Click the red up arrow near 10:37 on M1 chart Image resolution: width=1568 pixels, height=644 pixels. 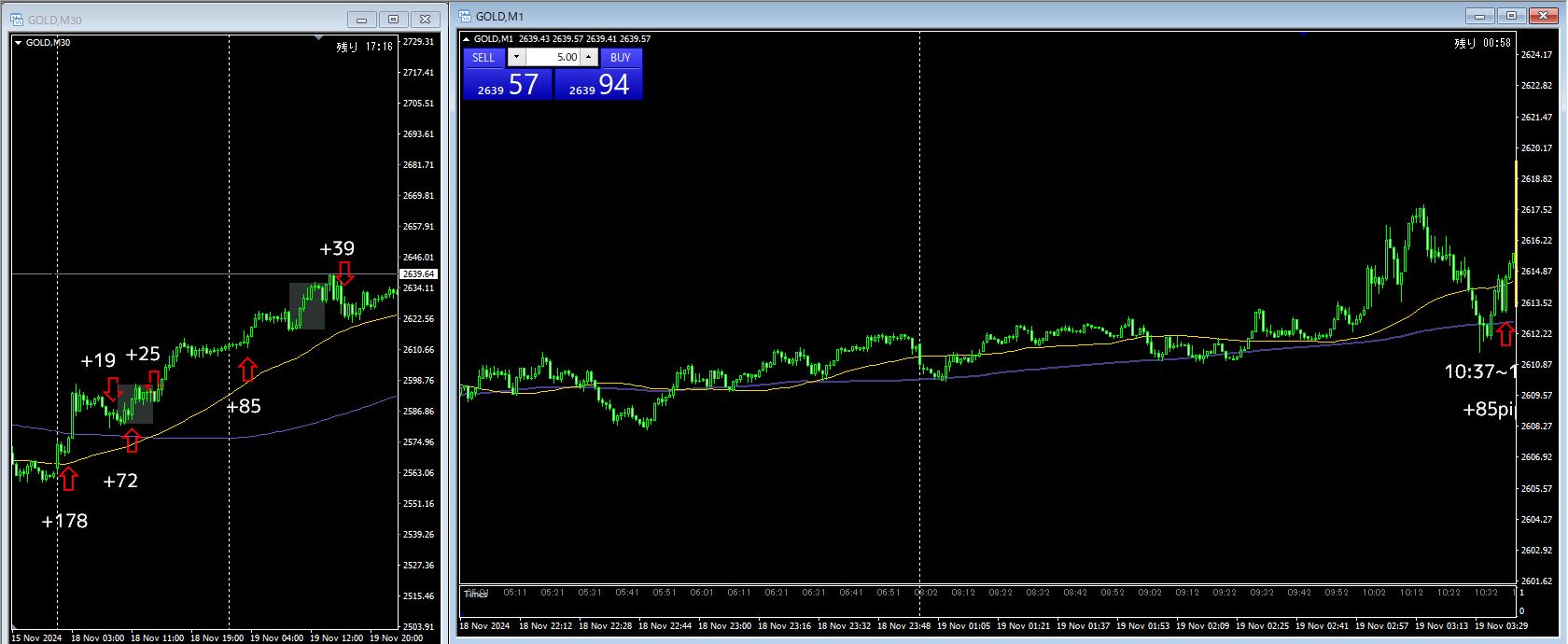(1505, 334)
